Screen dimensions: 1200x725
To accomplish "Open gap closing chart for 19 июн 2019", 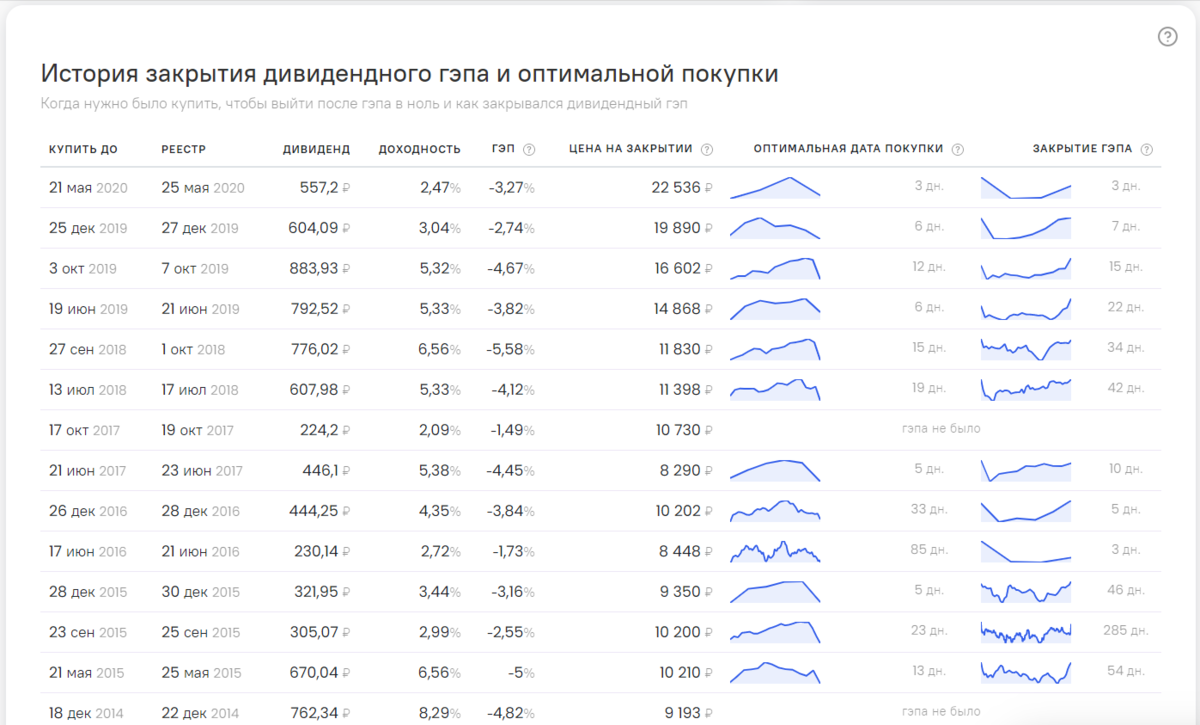I will point(1026,309).
